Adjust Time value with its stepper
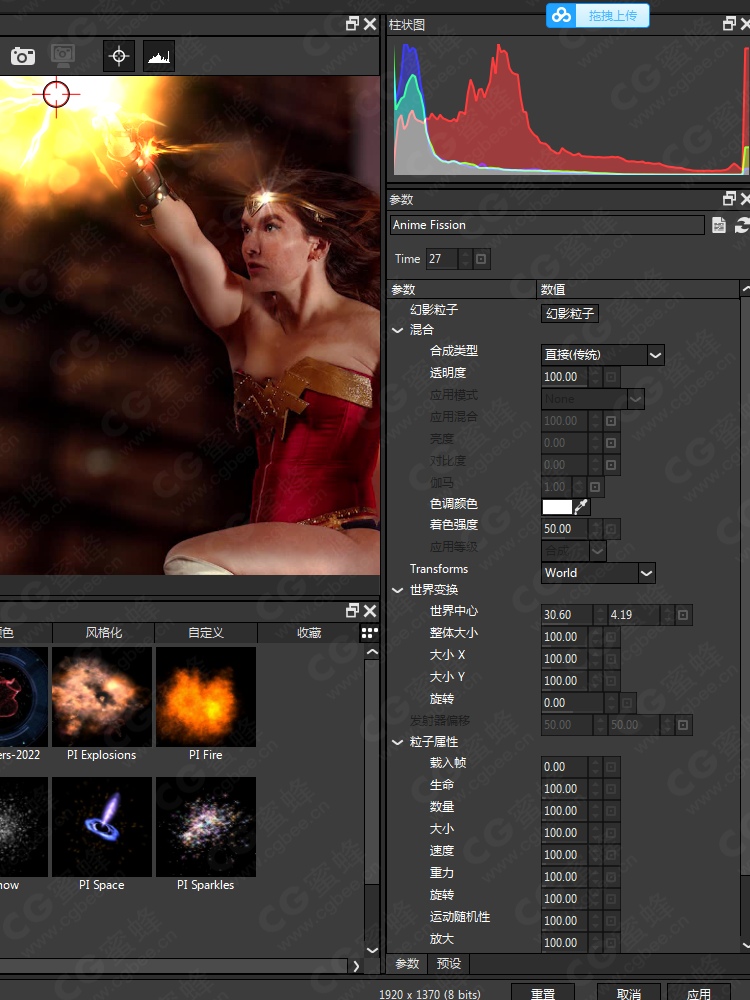 pyautogui.click(x=466, y=259)
